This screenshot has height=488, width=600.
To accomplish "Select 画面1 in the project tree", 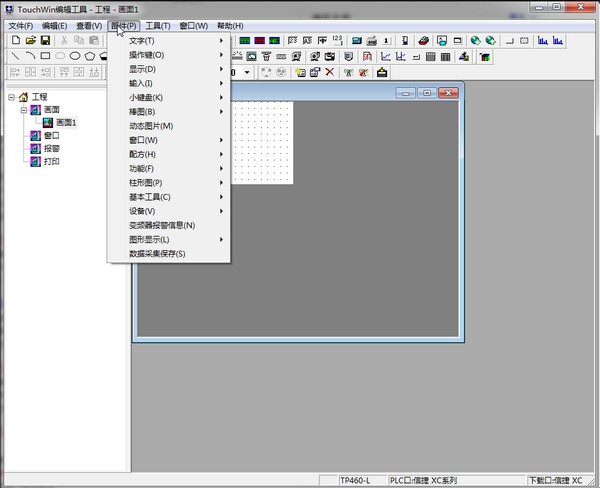I will coord(65,123).
